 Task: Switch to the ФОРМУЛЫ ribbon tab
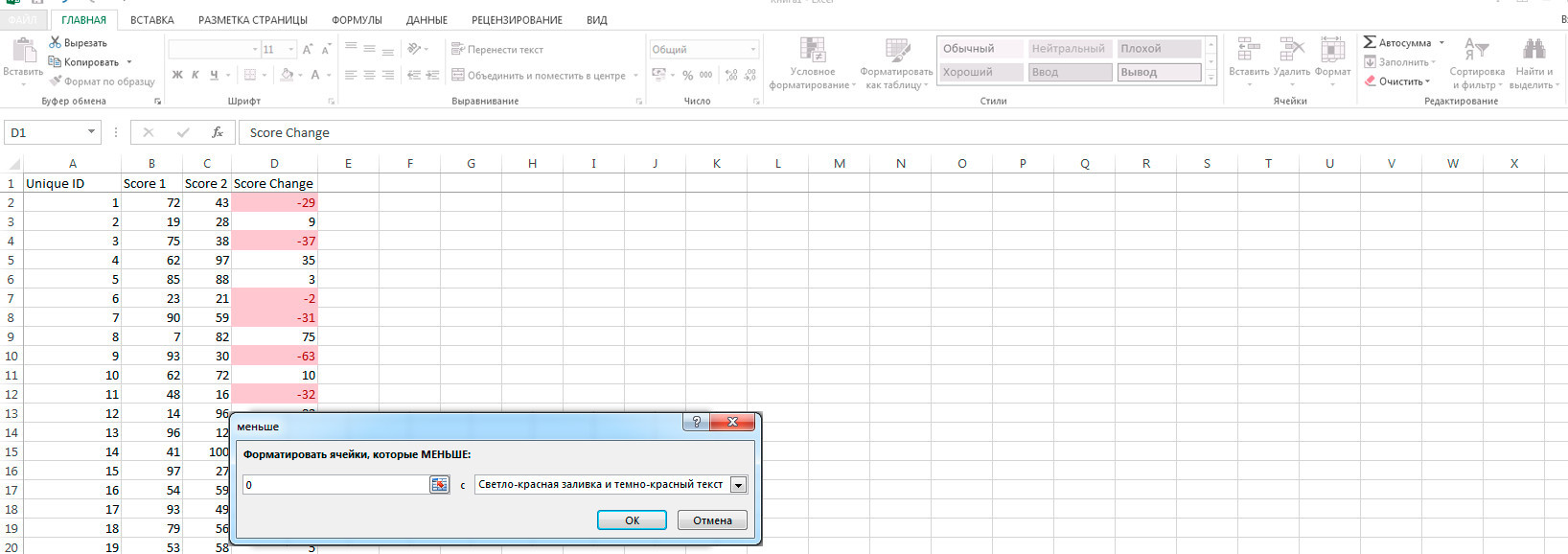[x=357, y=19]
